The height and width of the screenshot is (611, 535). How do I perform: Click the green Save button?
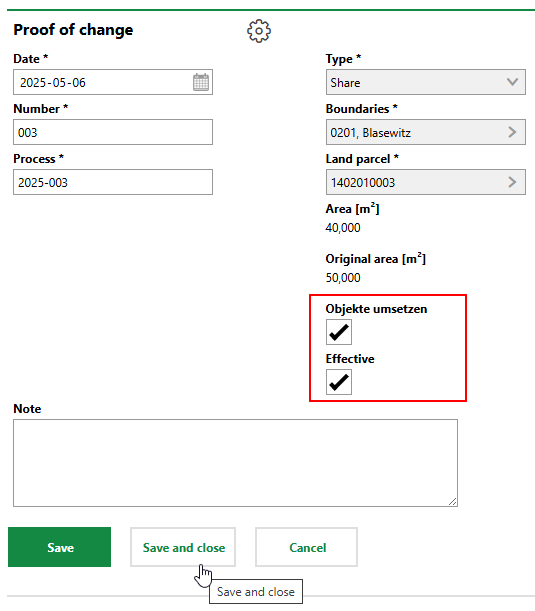point(59,547)
